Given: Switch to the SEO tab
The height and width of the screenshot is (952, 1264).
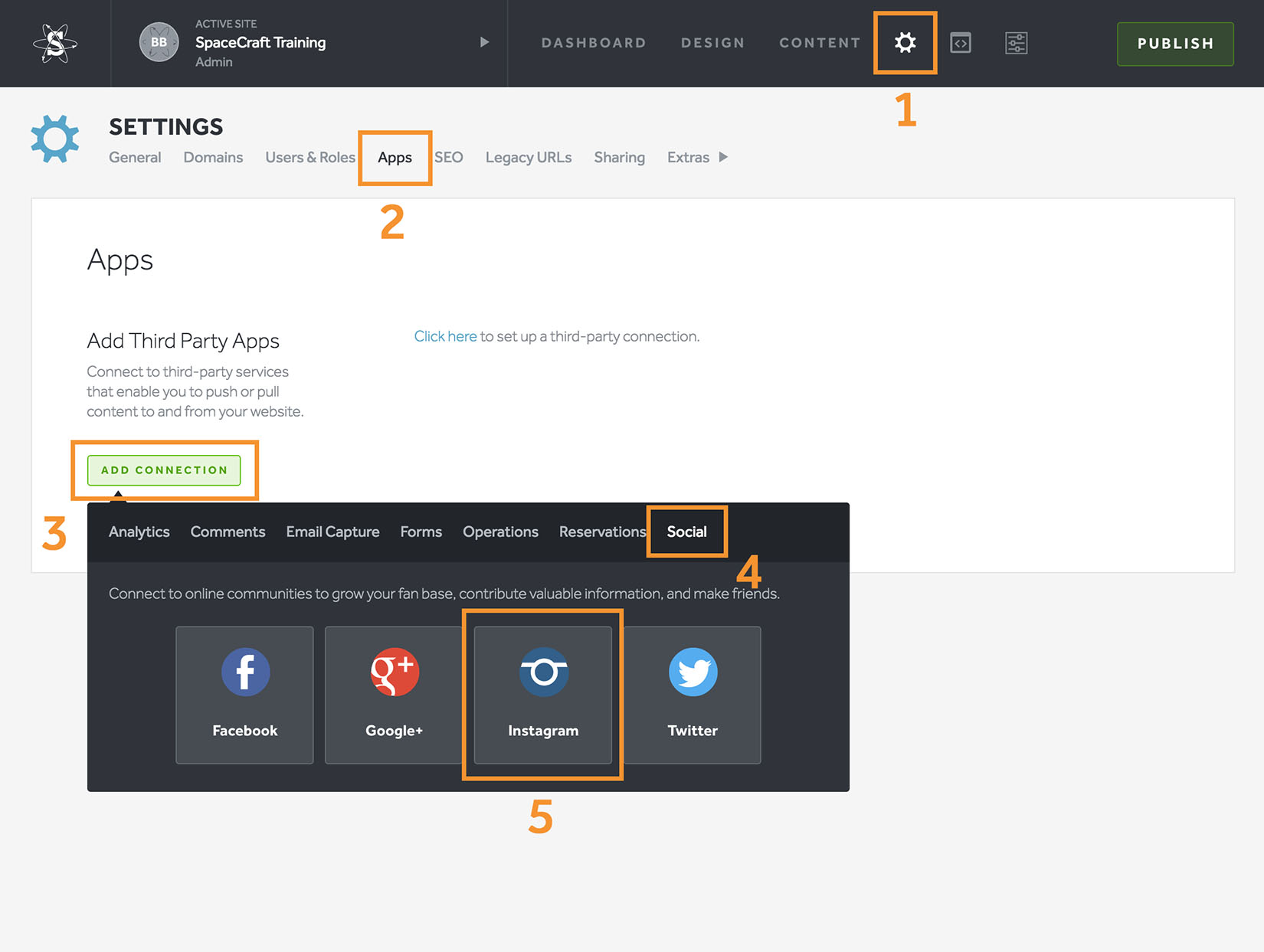Looking at the screenshot, I should (x=449, y=157).
